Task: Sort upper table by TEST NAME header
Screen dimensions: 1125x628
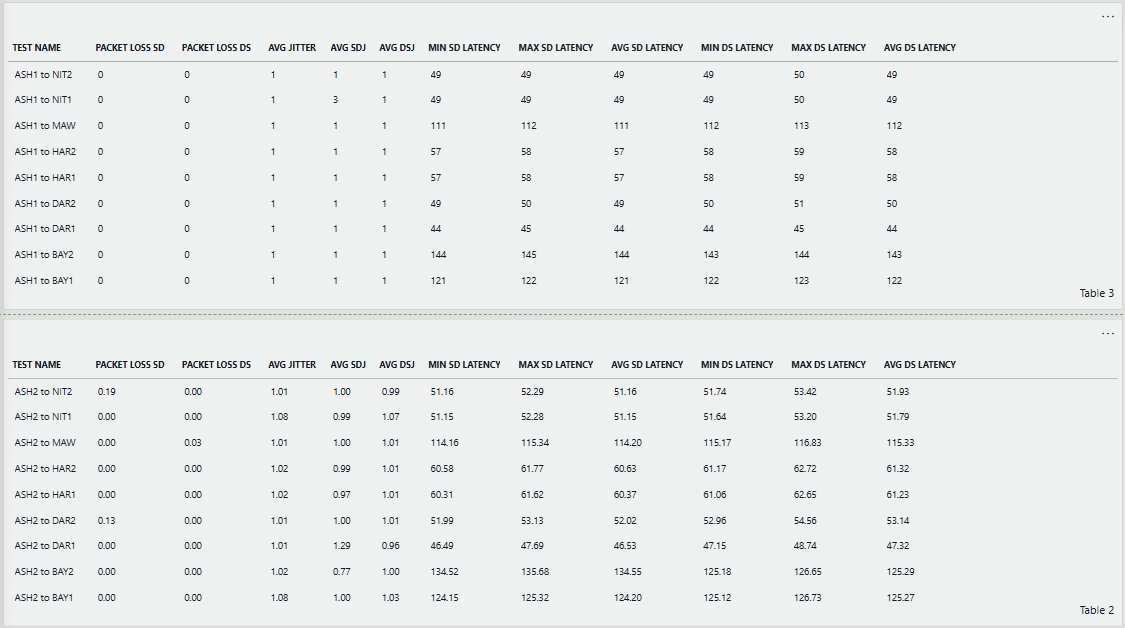Action: pos(37,48)
